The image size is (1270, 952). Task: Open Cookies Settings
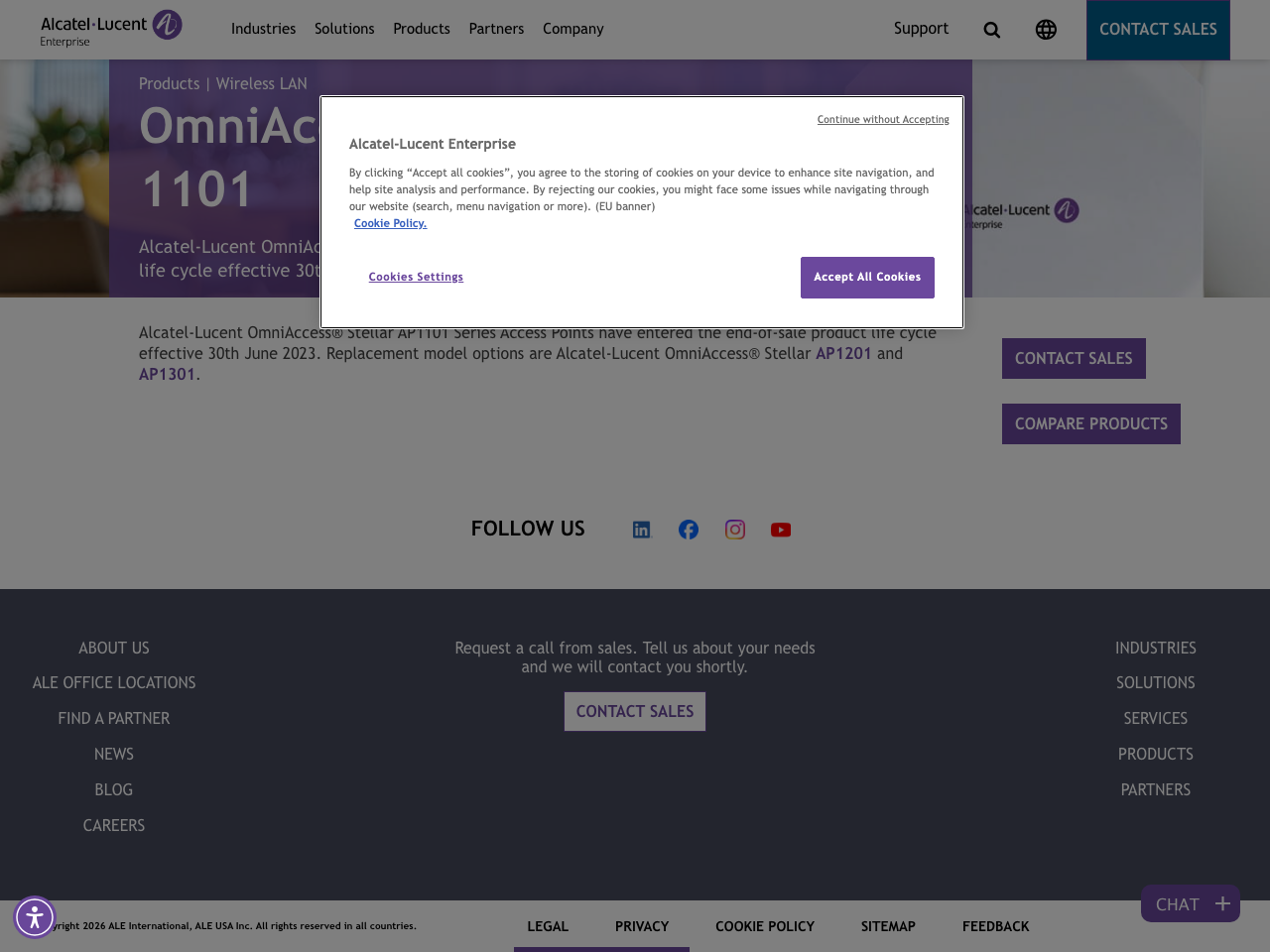[x=416, y=276]
